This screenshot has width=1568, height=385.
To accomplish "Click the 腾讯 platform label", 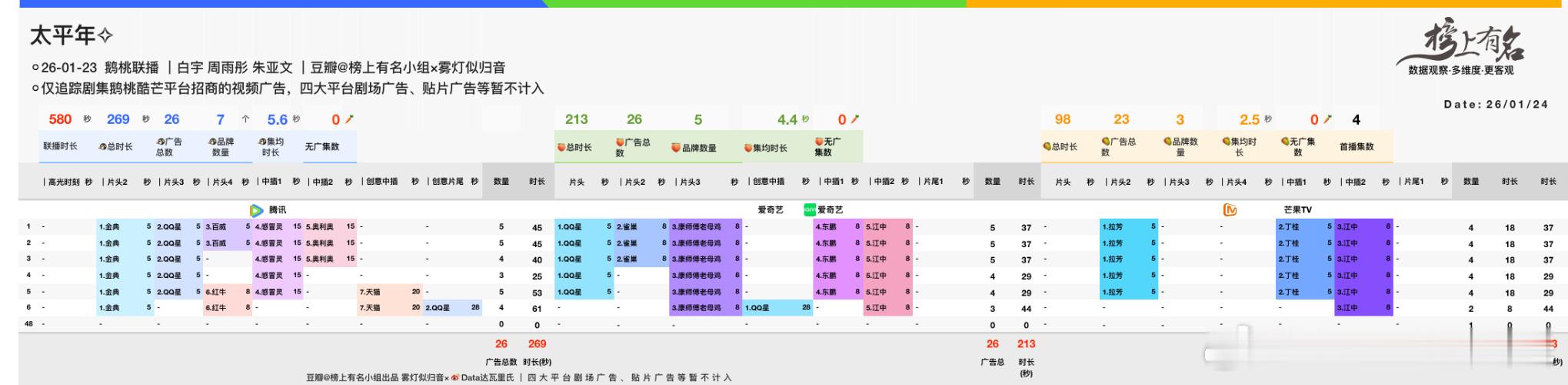I will coord(277,209).
